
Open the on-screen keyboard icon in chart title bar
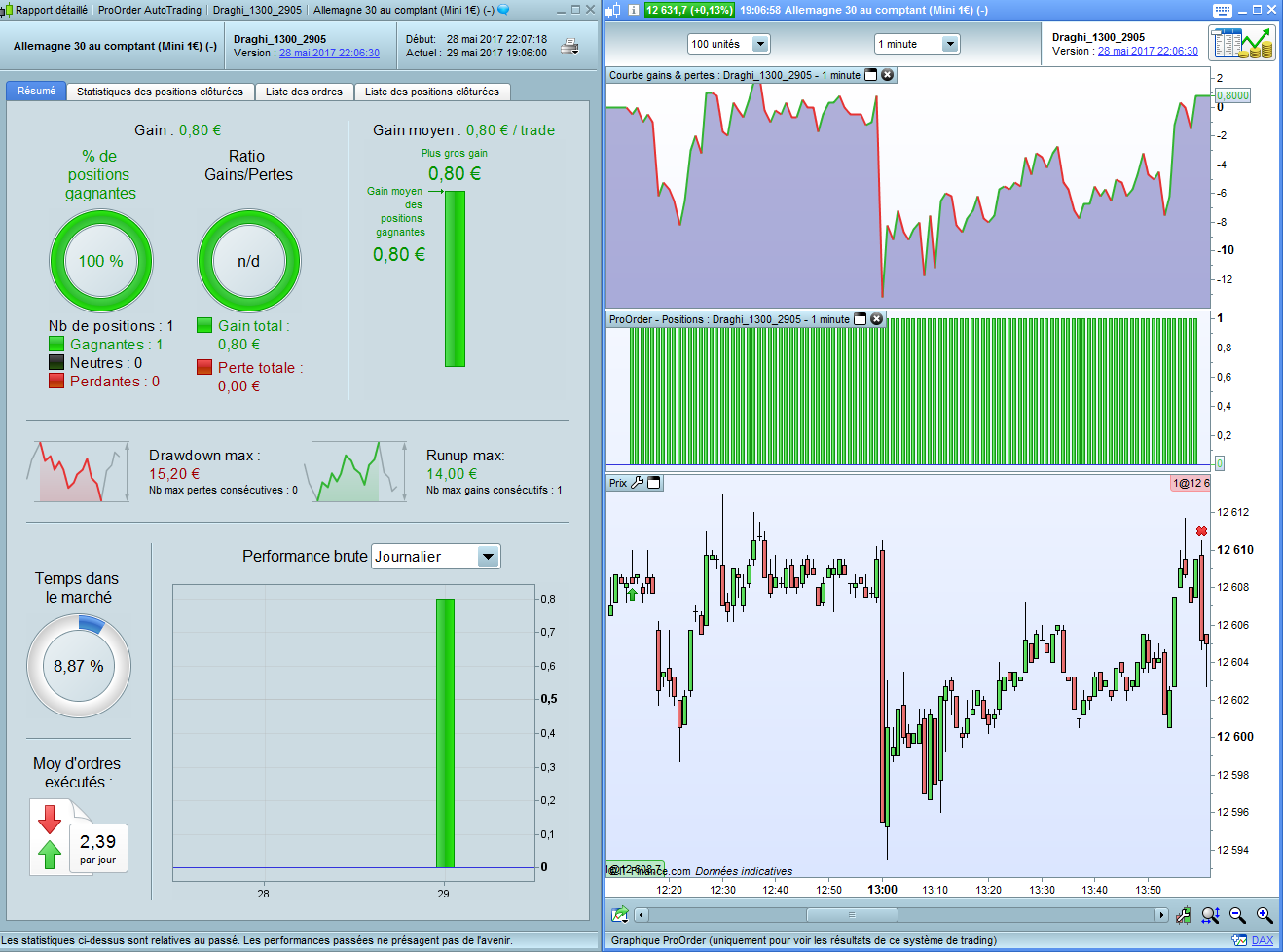tap(1223, 10)
